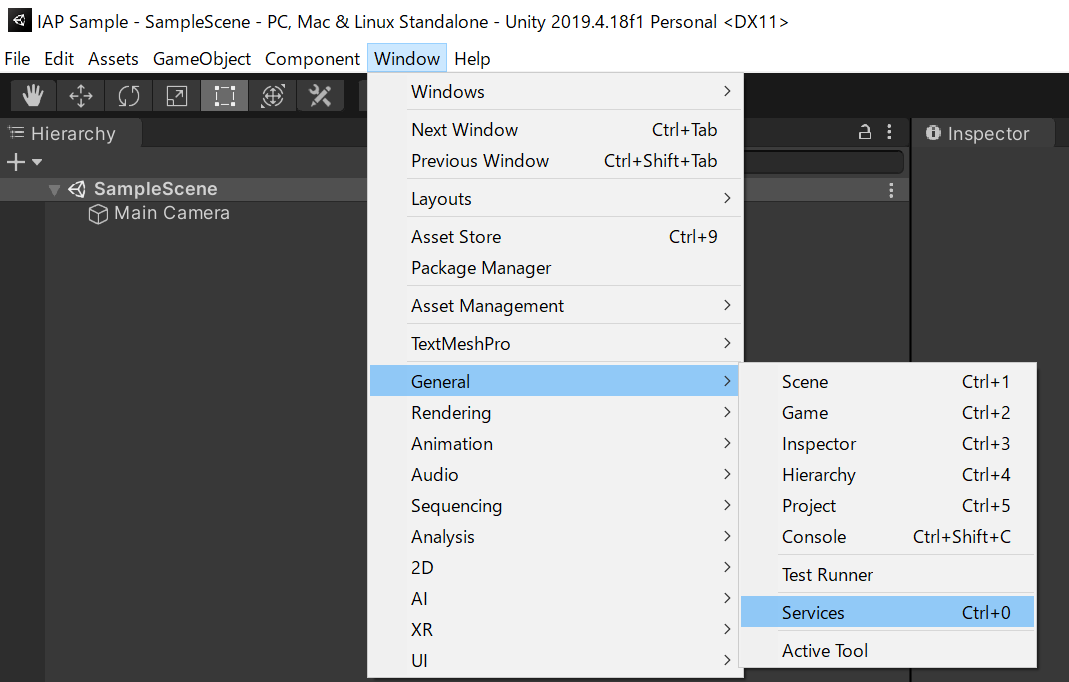Click the Asset Store menu entry
This screenshot has height=682, width=1069.
(456, 237)
